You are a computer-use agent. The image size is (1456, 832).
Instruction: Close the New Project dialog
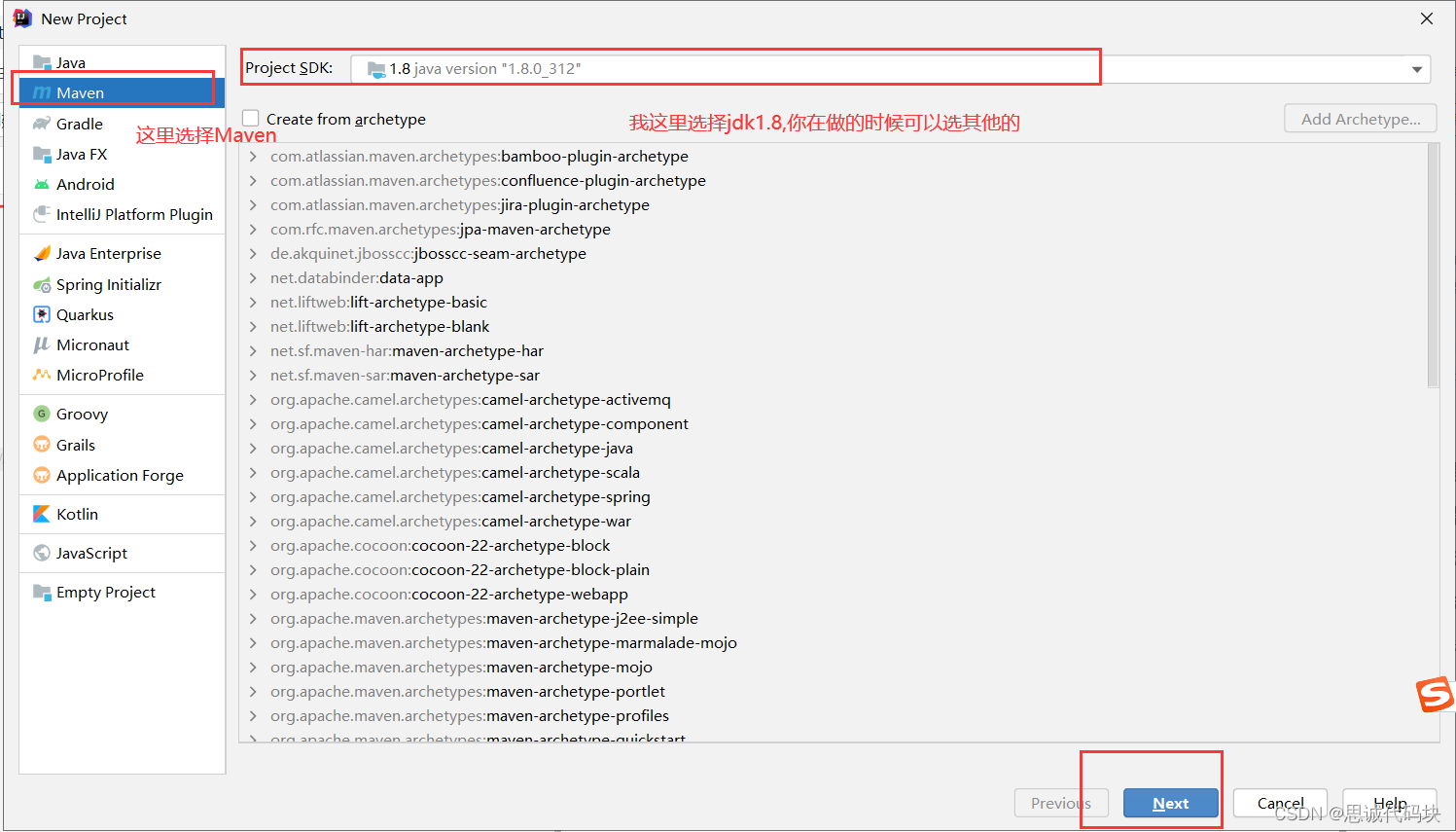point(1427,18)
